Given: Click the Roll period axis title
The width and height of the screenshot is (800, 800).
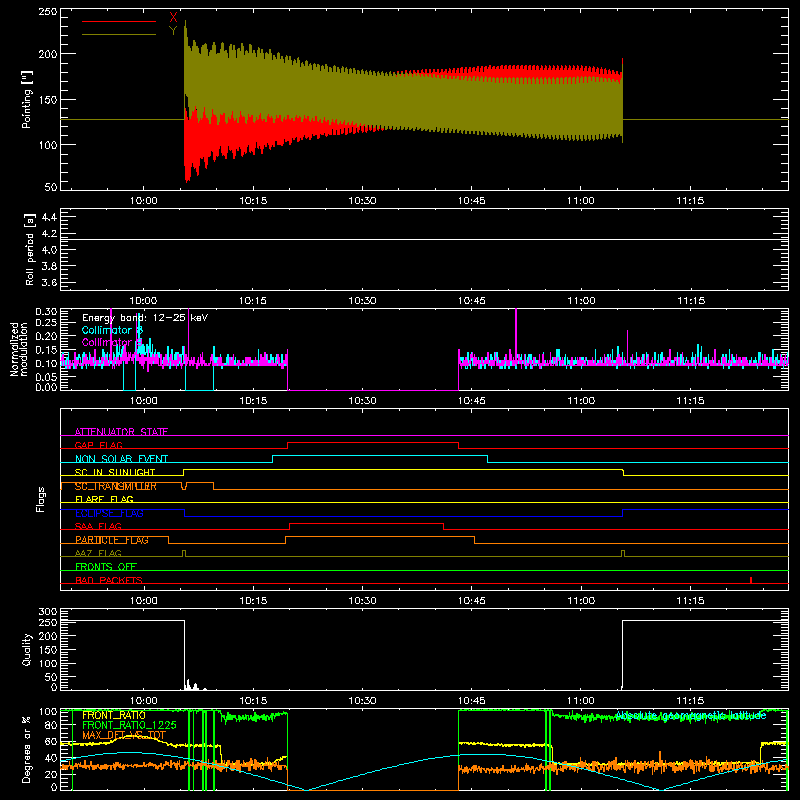Looking at the screenshot, I should point(30,249).
